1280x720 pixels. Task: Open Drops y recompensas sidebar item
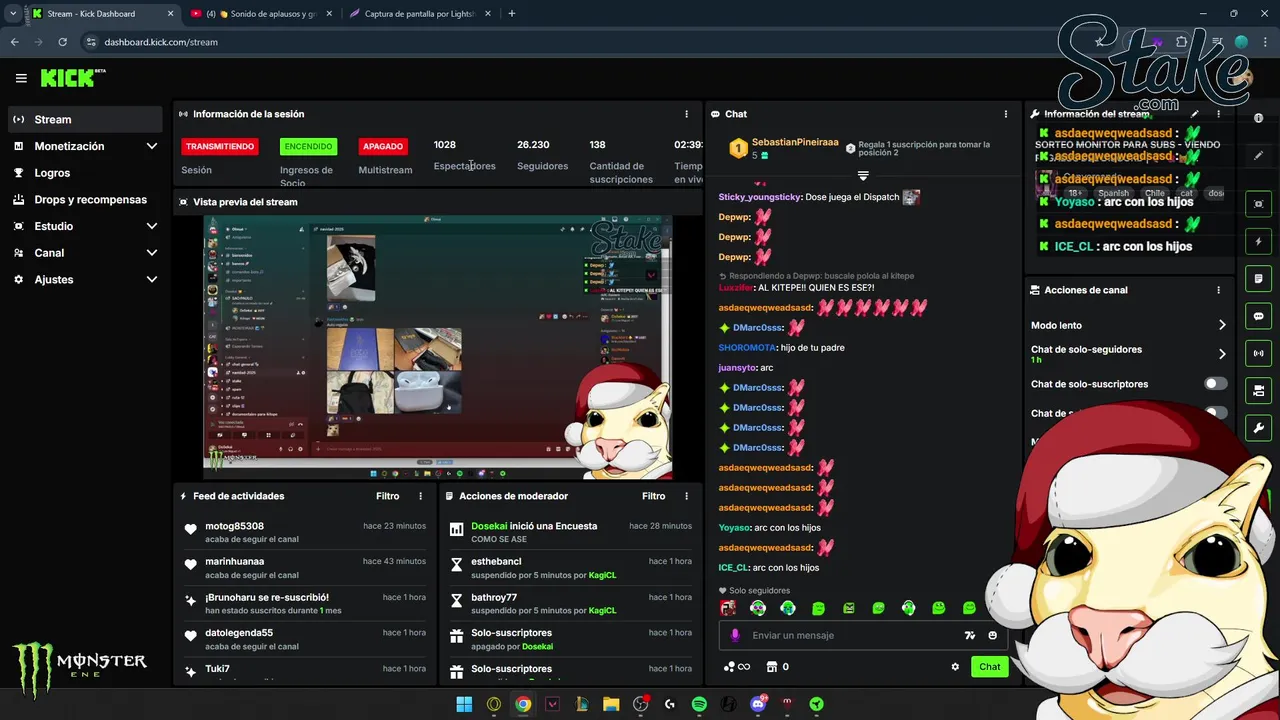coord(84,199)
